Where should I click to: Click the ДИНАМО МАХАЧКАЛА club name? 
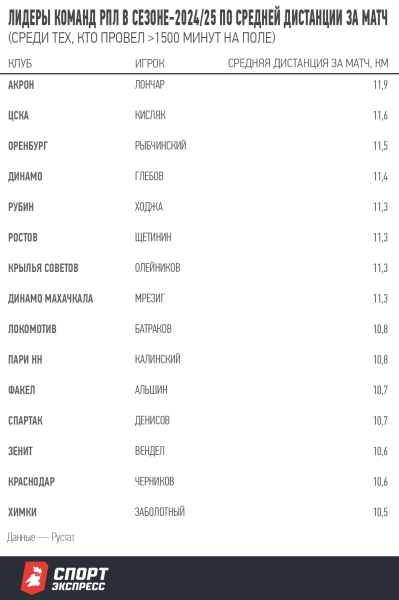point(50,298)
